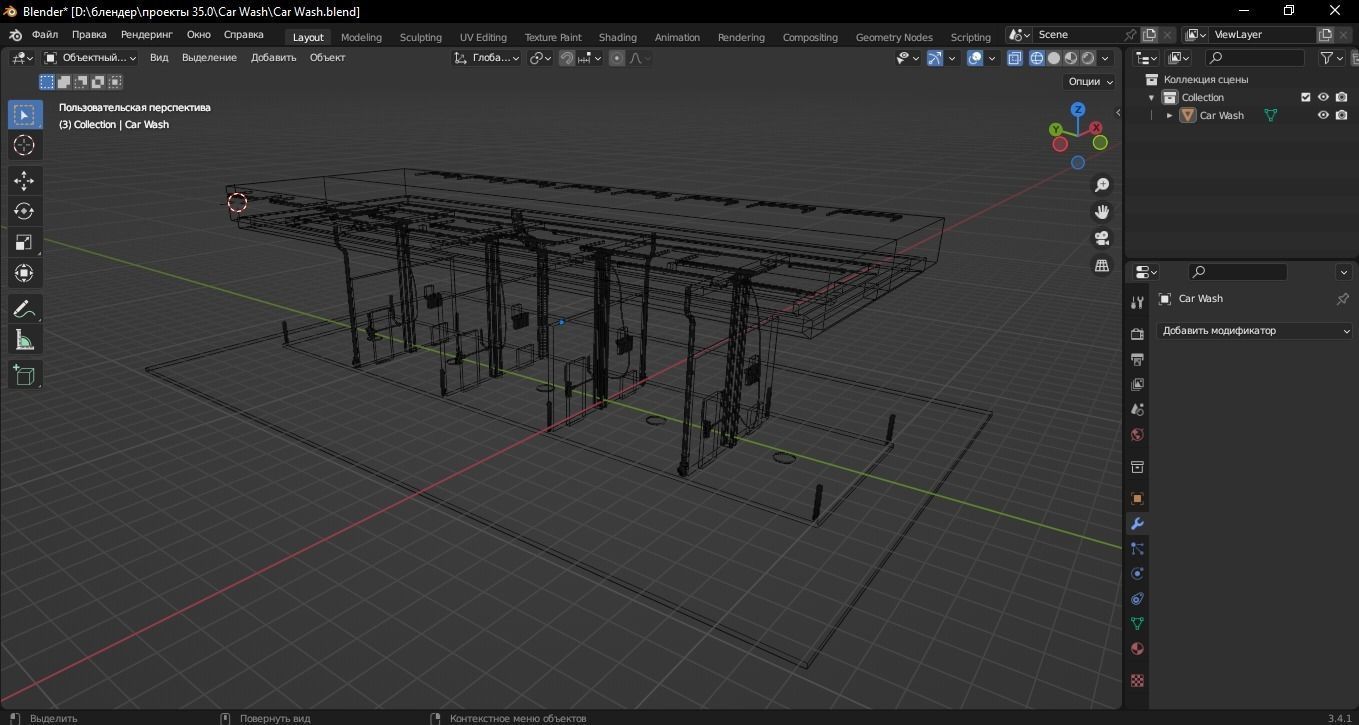
Task: Open the Output properties tab
Action: [x=1137, y=359]
